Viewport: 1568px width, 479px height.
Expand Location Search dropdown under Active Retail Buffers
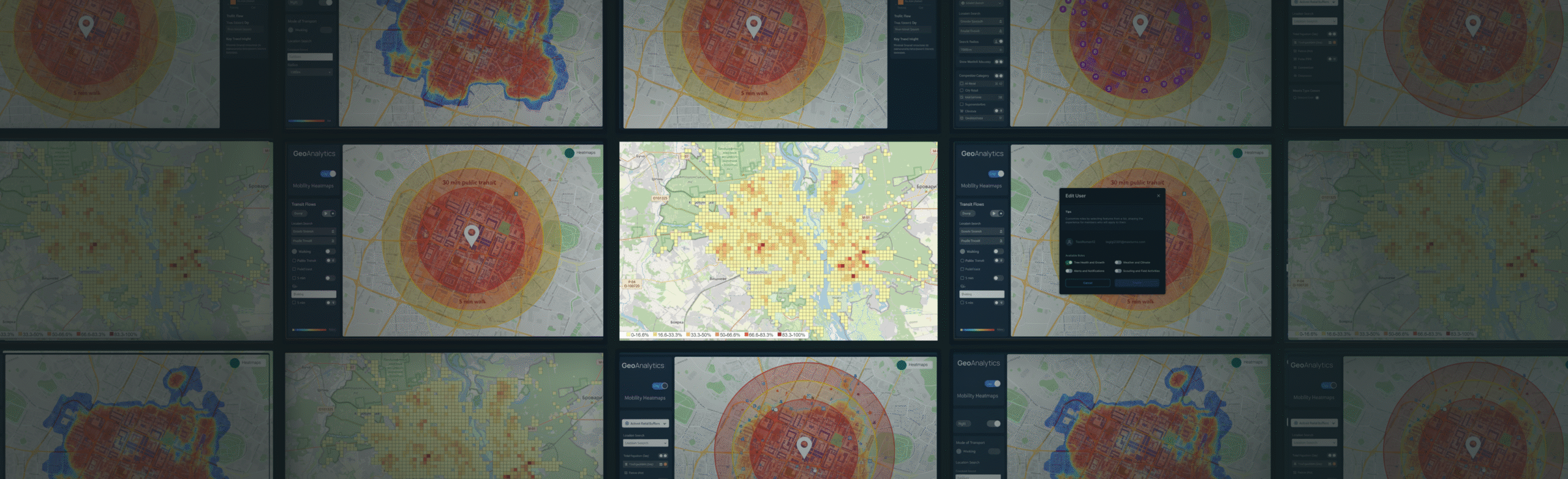646,443
